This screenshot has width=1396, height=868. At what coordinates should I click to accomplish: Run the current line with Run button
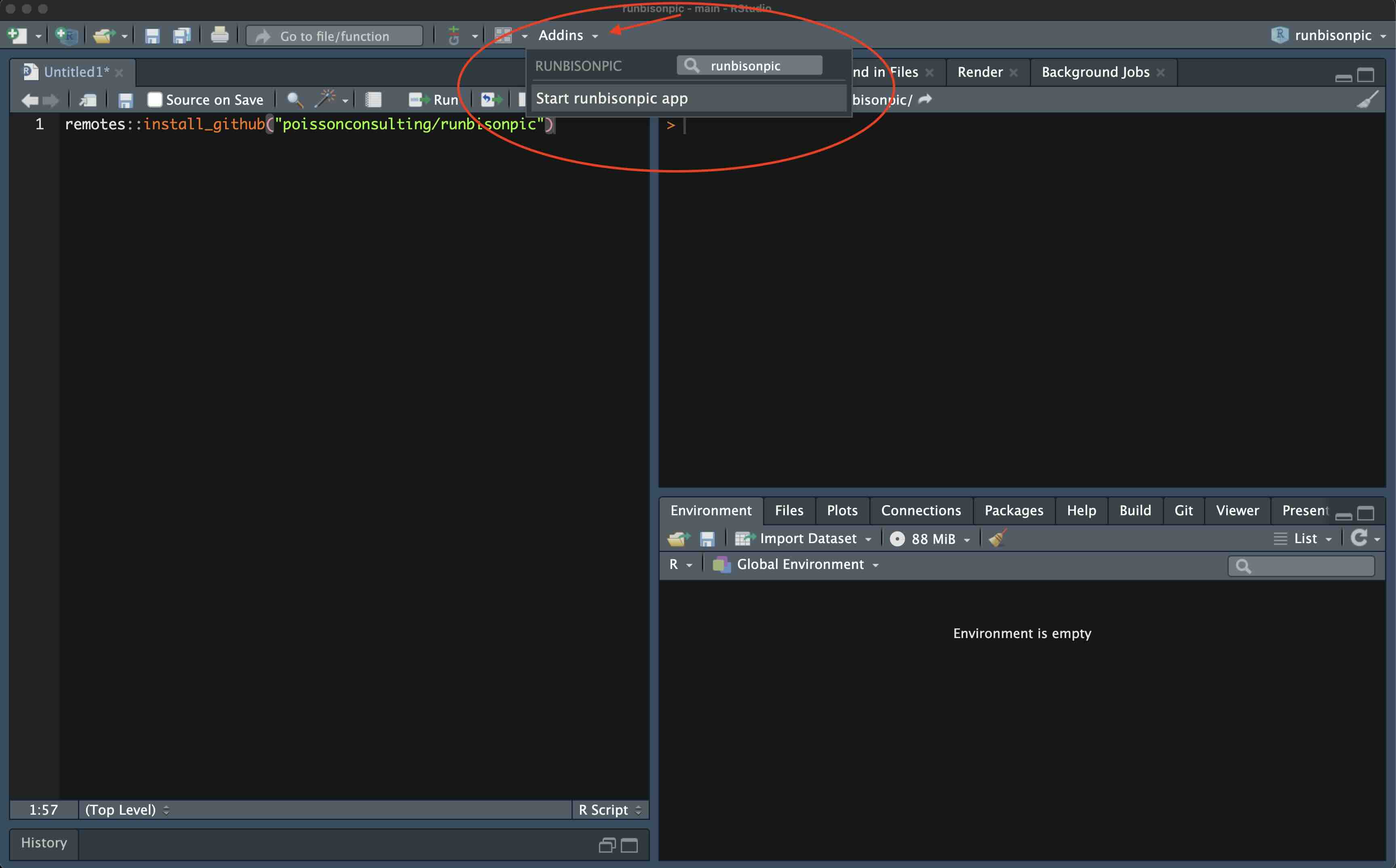click(x=433, y=99)
